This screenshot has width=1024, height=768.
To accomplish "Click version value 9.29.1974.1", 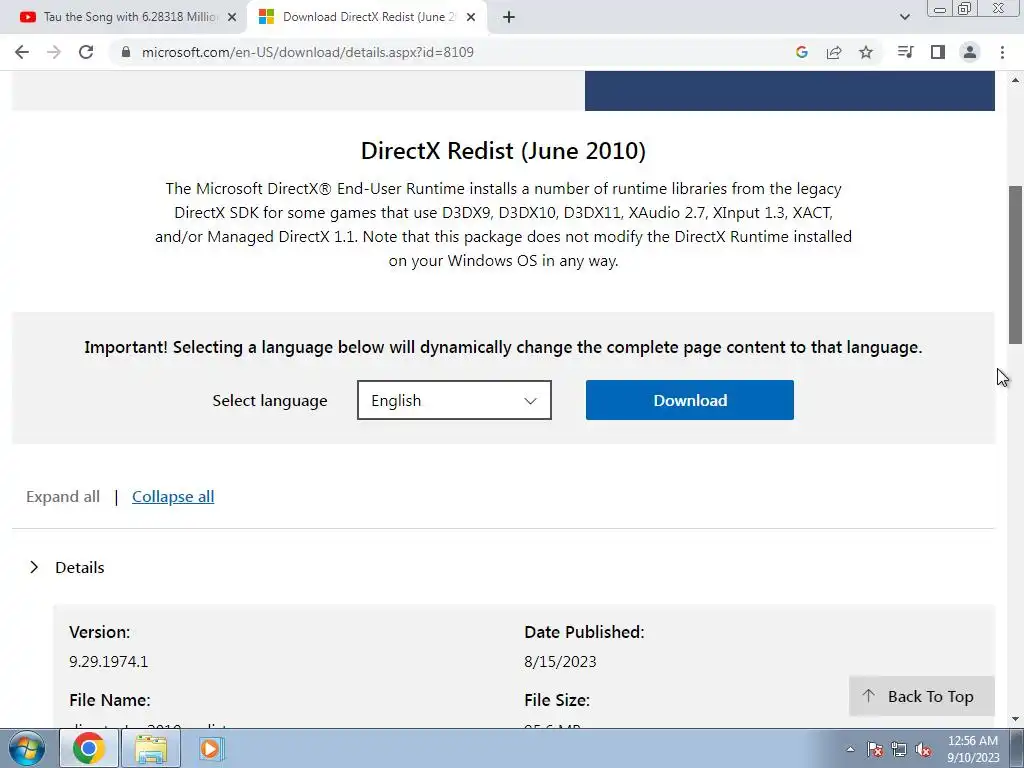I will pyautogui.click(x=108, y=662).
